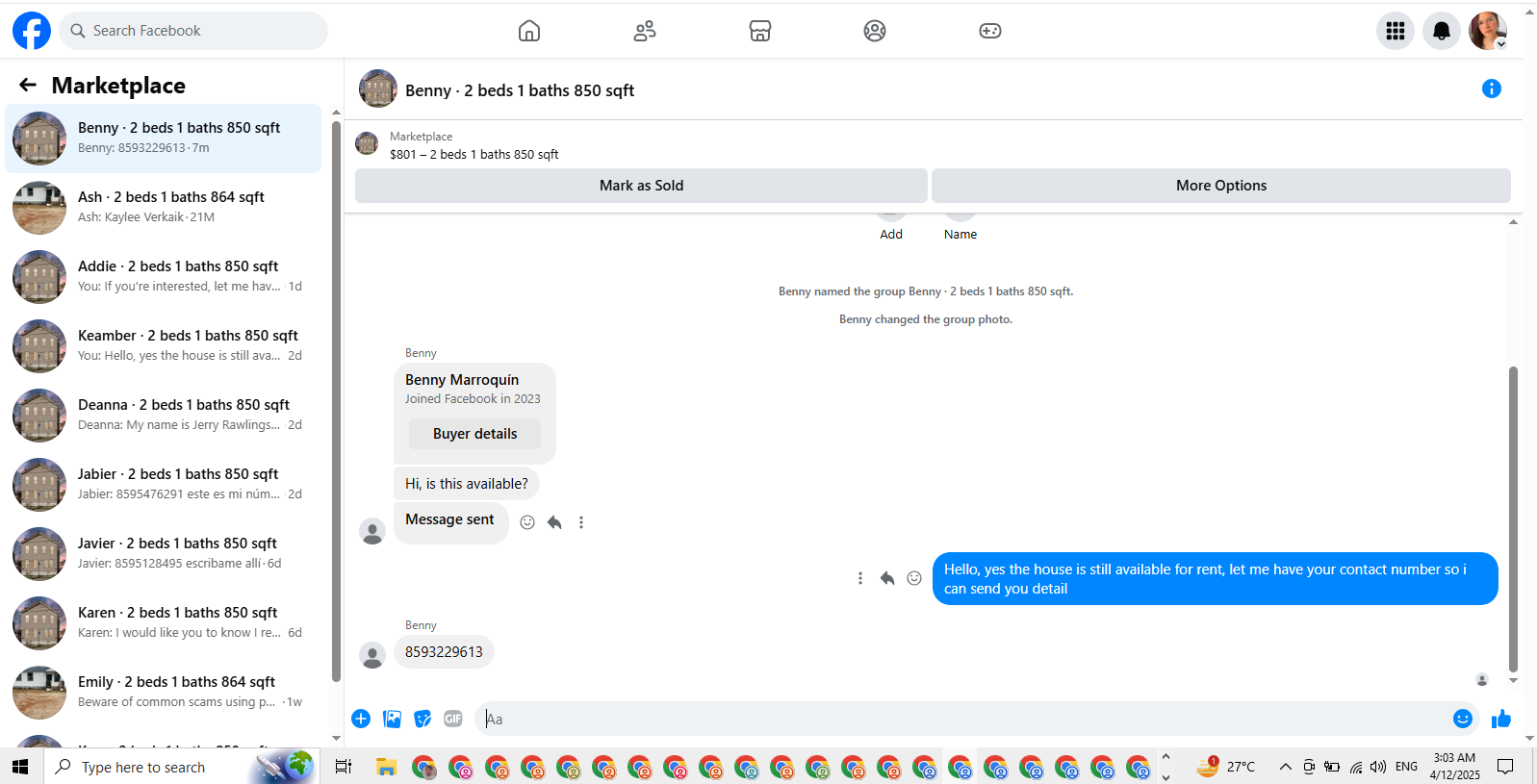Viewport: 1537px width, 784px height.
Task: Click the conversation list scrollbar
Action: (336, 401)
